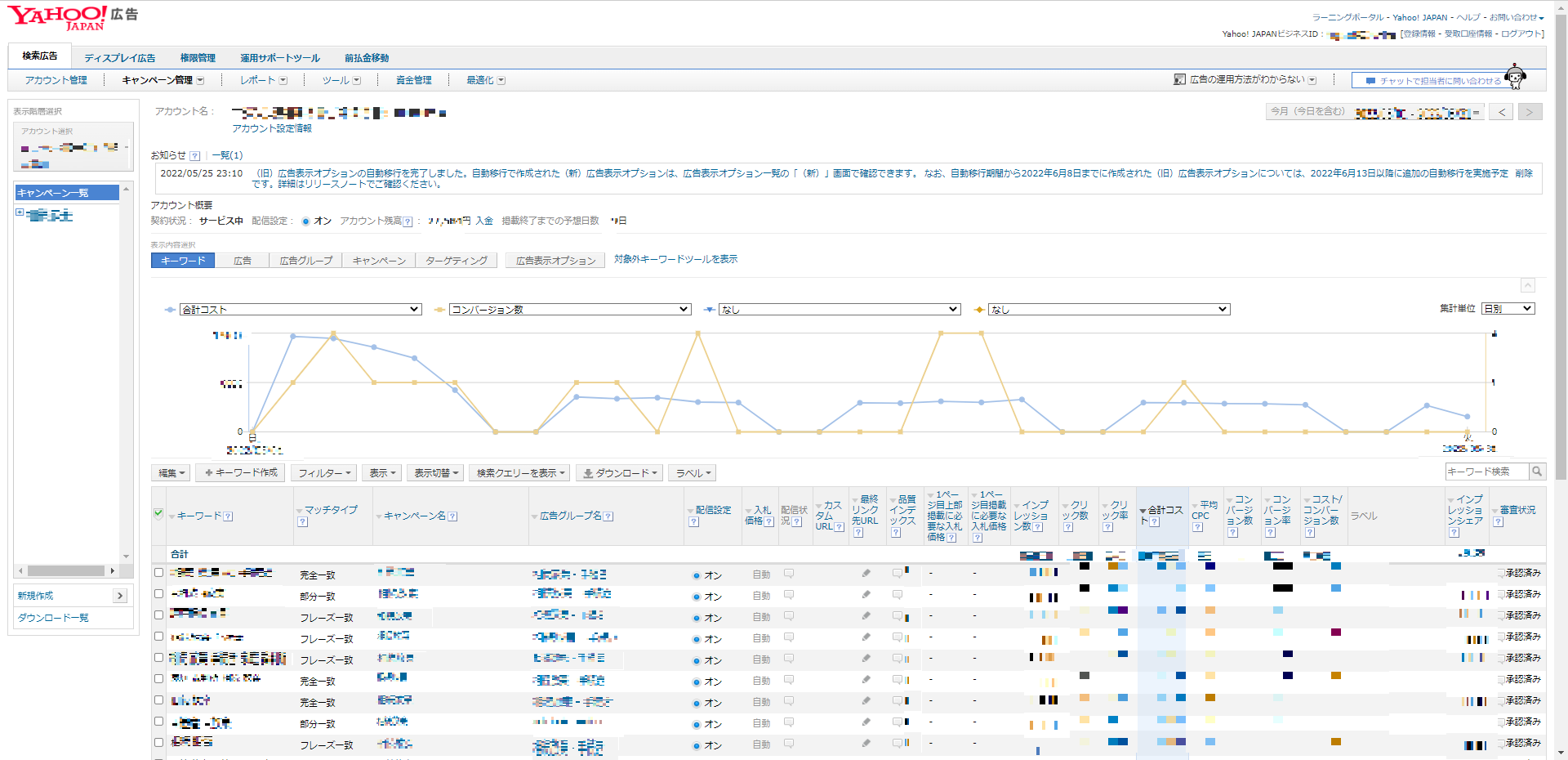The image size is (1568, 760).
Task: Click the ダウンロード一覧 link in left panel
Action: coord(53,618)
